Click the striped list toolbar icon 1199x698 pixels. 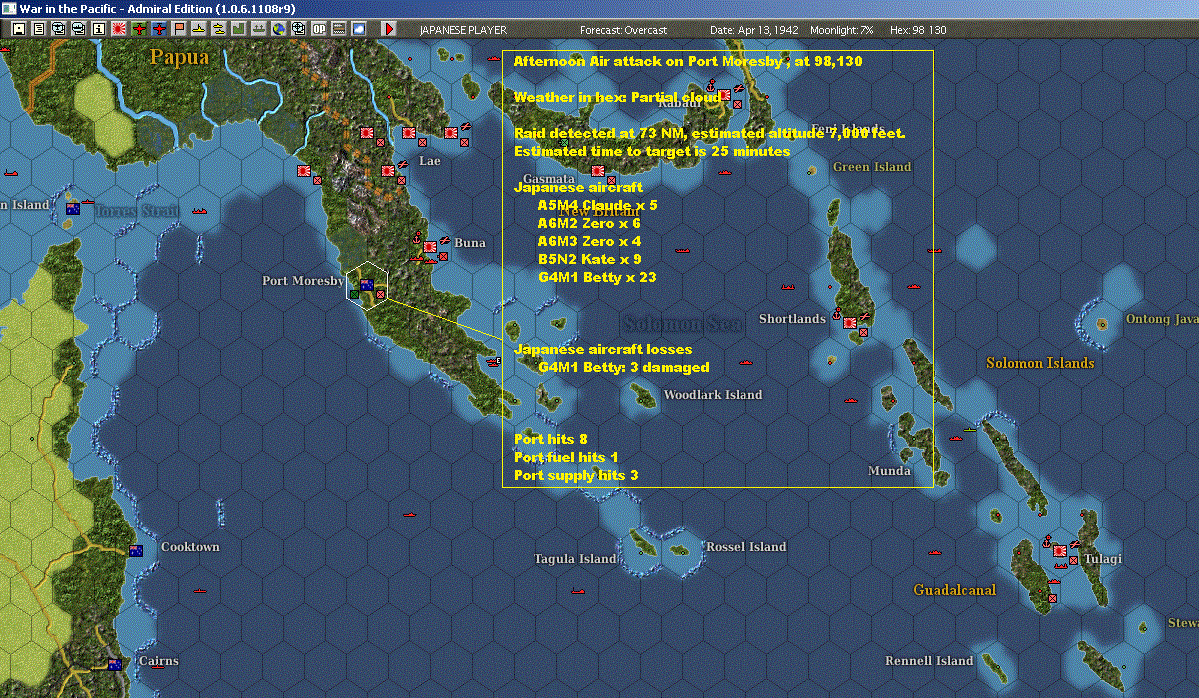tap(338, 29)
